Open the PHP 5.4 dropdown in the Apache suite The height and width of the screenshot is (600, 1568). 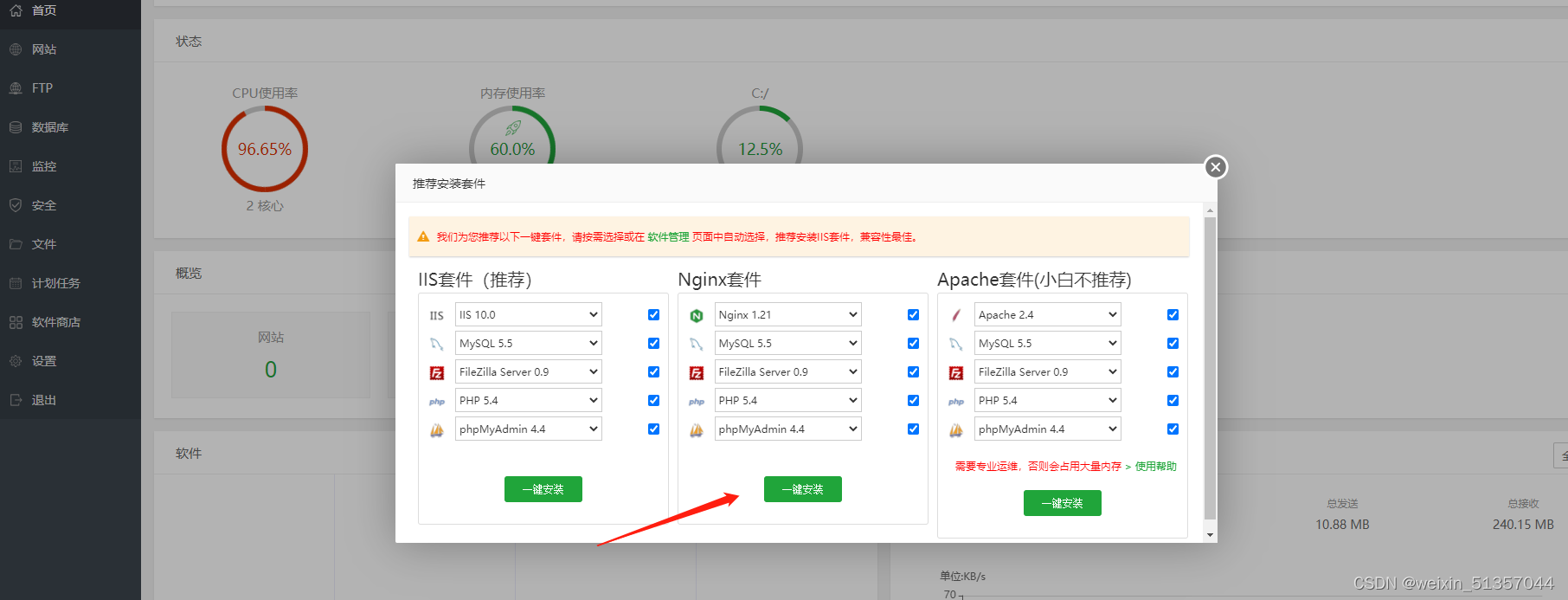[1048, 400]
